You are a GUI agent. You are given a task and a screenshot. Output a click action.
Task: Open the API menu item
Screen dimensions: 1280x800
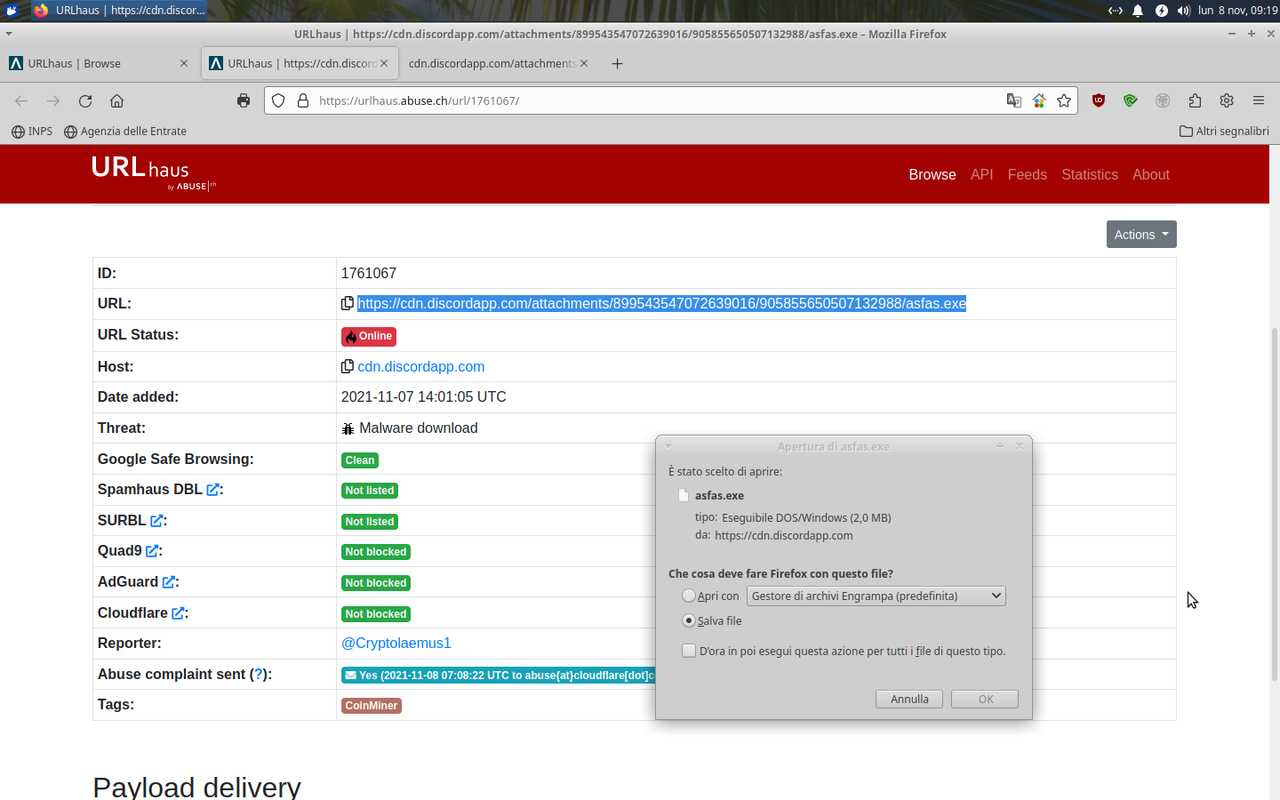click(x=982, y=174)
